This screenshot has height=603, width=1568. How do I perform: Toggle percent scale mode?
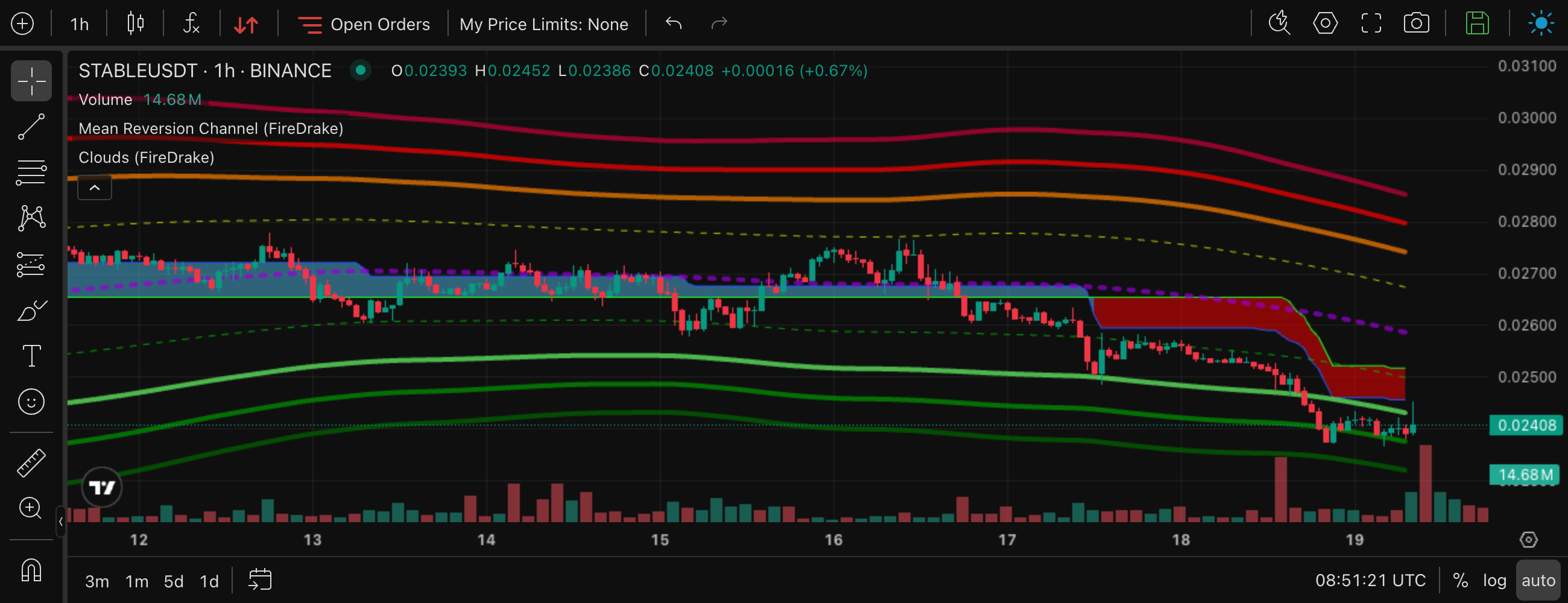1460,581
